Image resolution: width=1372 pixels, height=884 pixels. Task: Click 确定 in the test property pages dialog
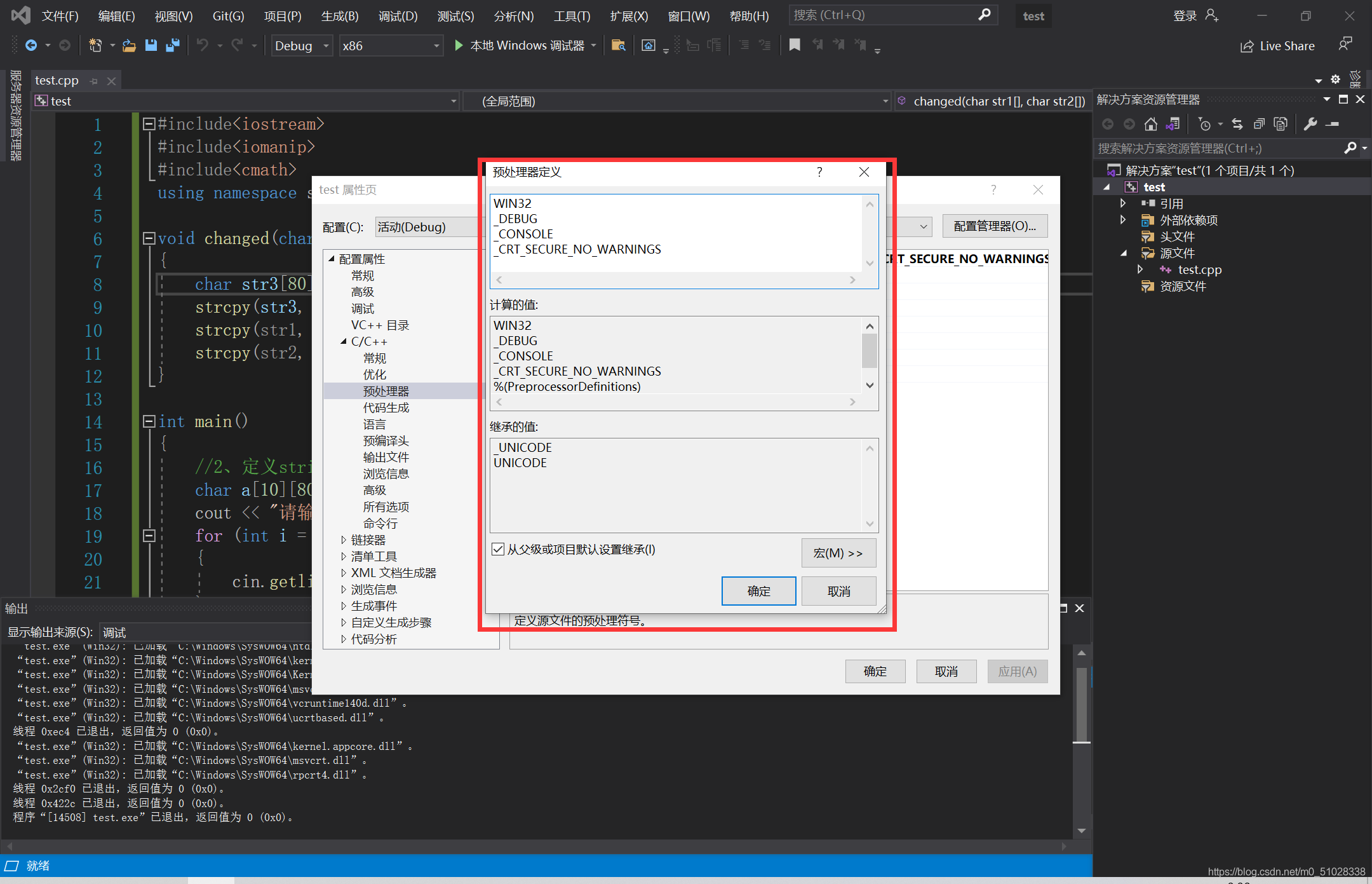875,671
